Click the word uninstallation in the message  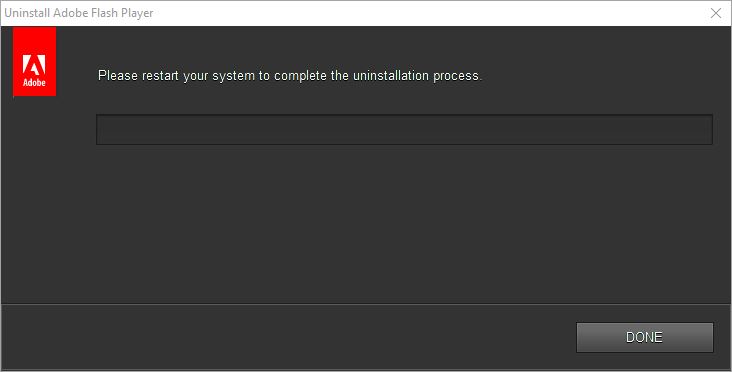391,76
